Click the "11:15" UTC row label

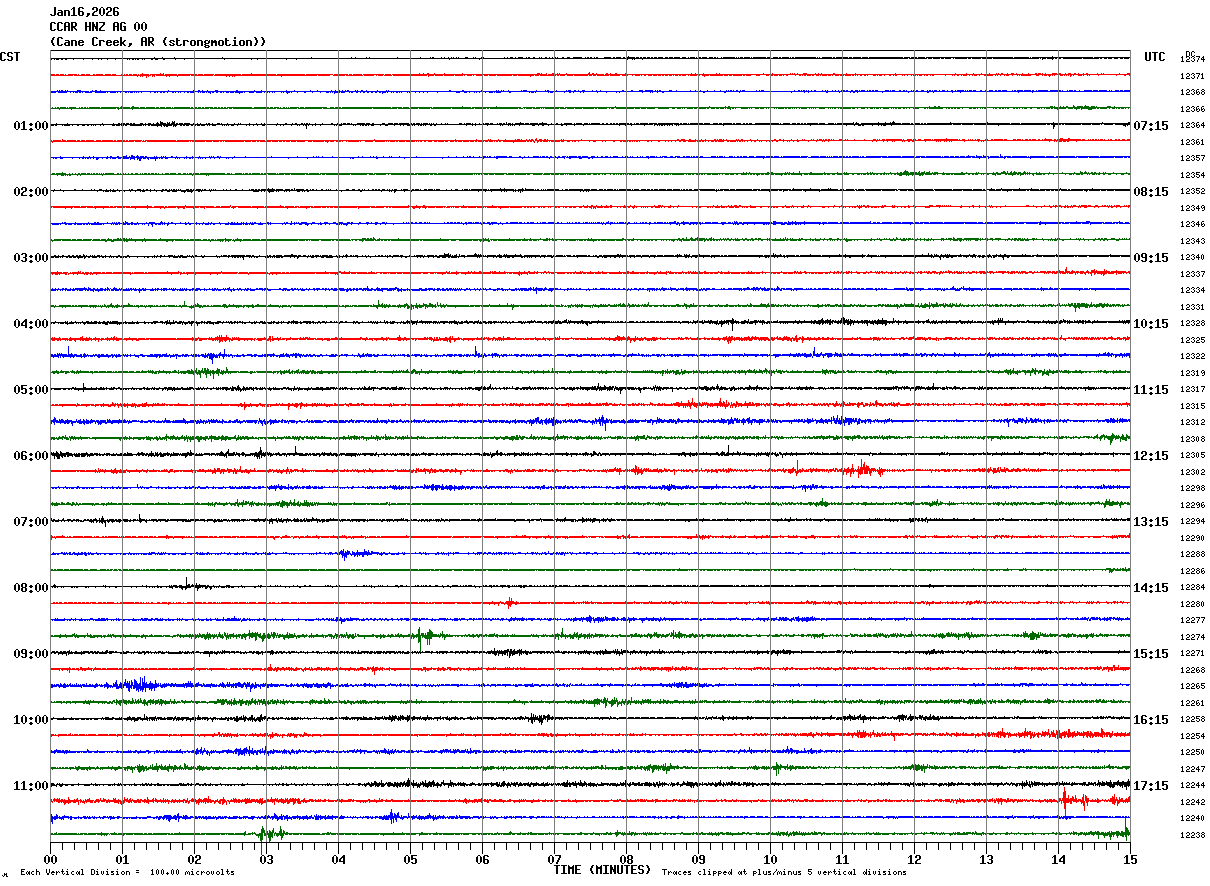(x=1151, y=390)
